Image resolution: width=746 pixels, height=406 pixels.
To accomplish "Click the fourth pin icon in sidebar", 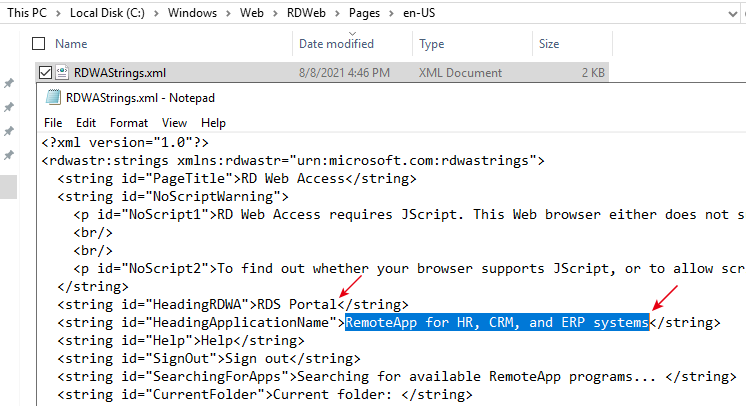I will click(x=9, y=155).
